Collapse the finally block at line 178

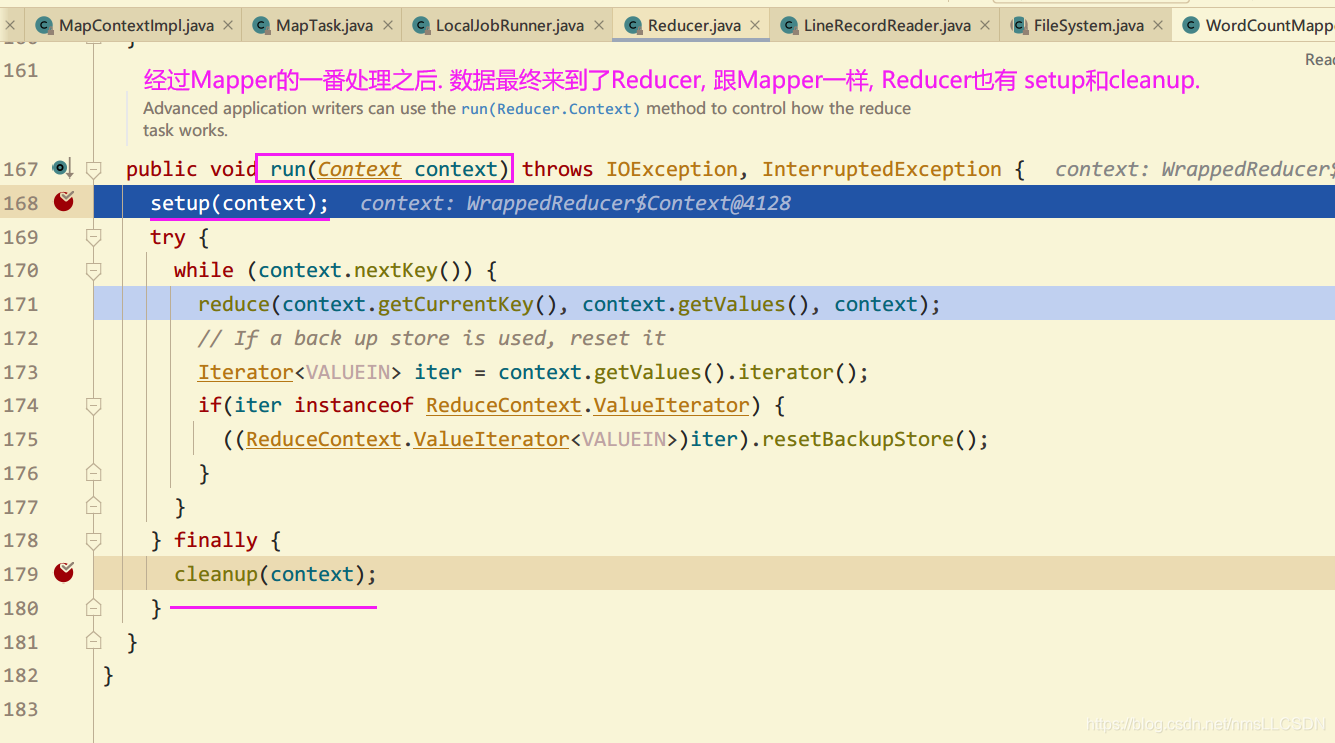(93, 540)
